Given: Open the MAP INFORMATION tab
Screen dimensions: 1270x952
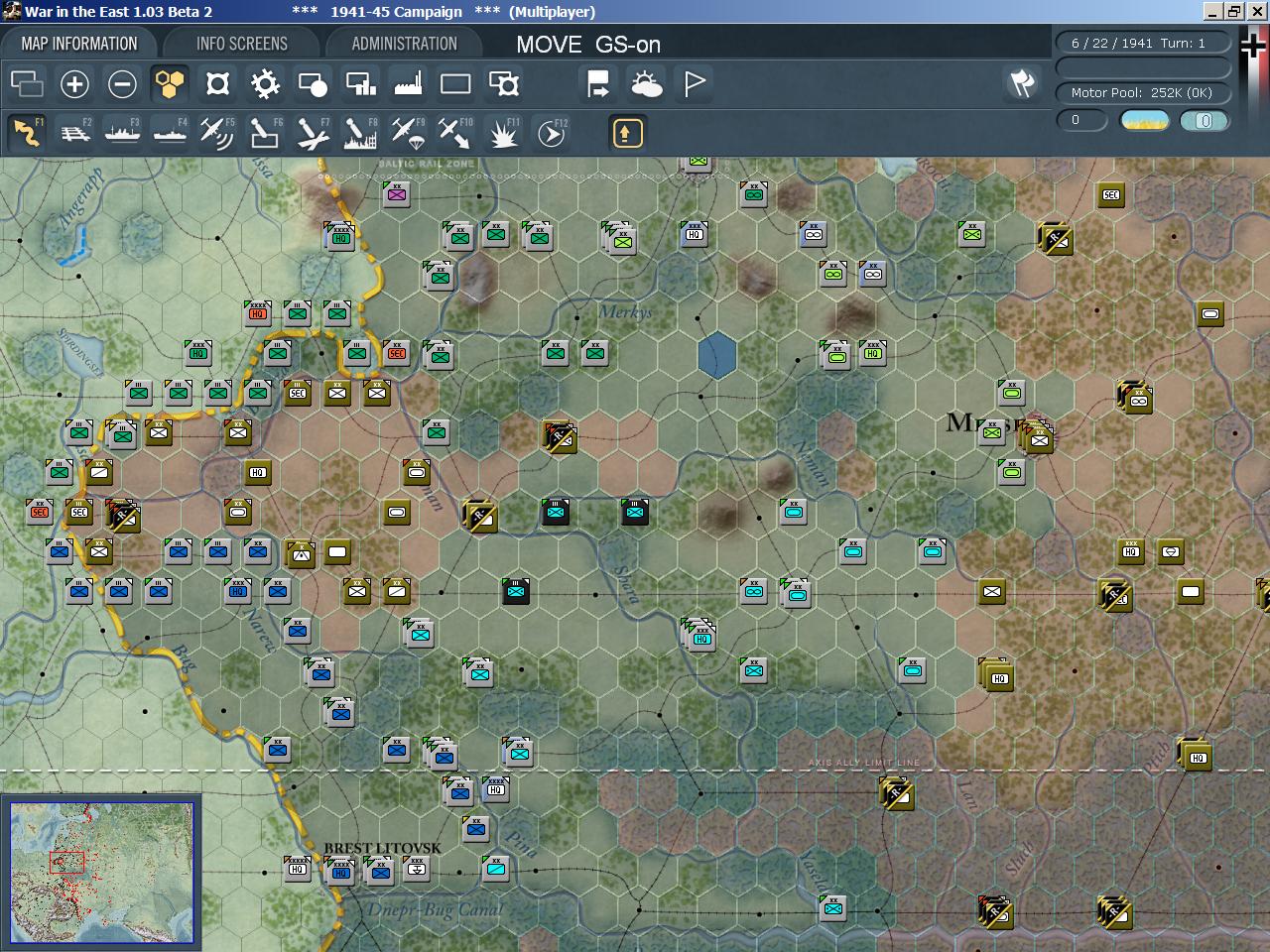Looking at the screenshot, I should [79, 44].
